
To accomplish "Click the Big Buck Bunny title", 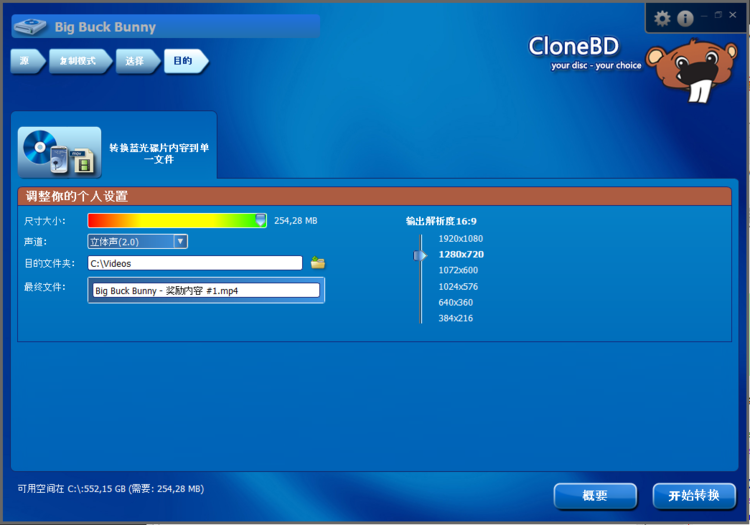I will tap(105, 27).
